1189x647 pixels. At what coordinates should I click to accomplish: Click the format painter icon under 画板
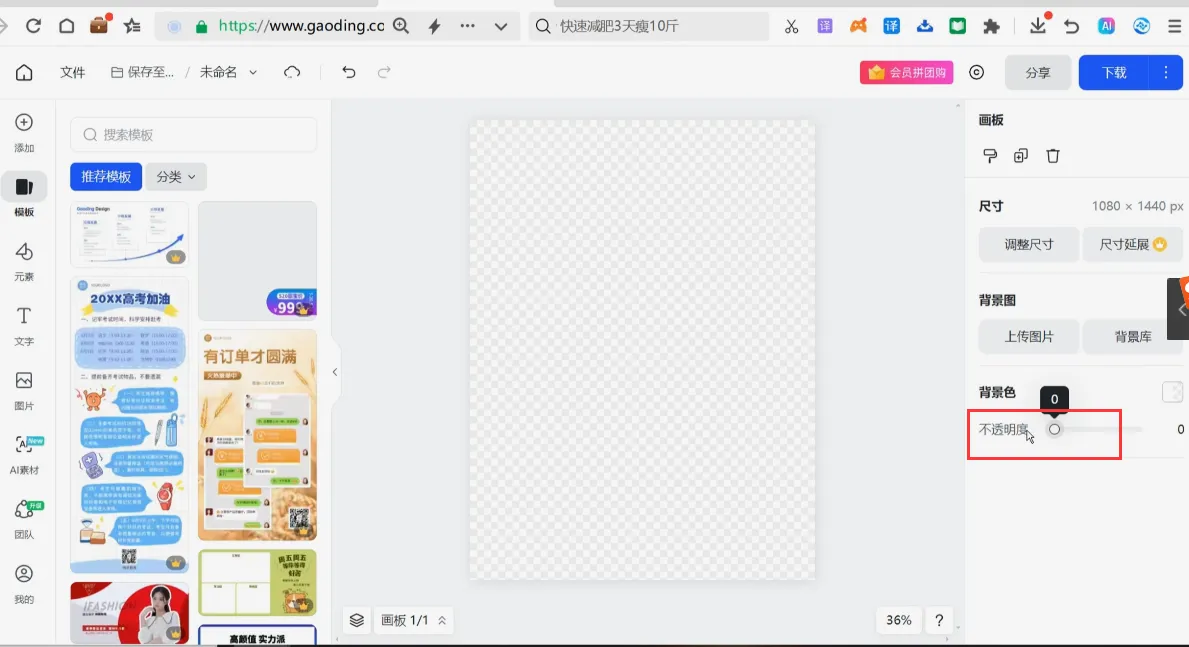pyautogui.click(x=990, y=156)
